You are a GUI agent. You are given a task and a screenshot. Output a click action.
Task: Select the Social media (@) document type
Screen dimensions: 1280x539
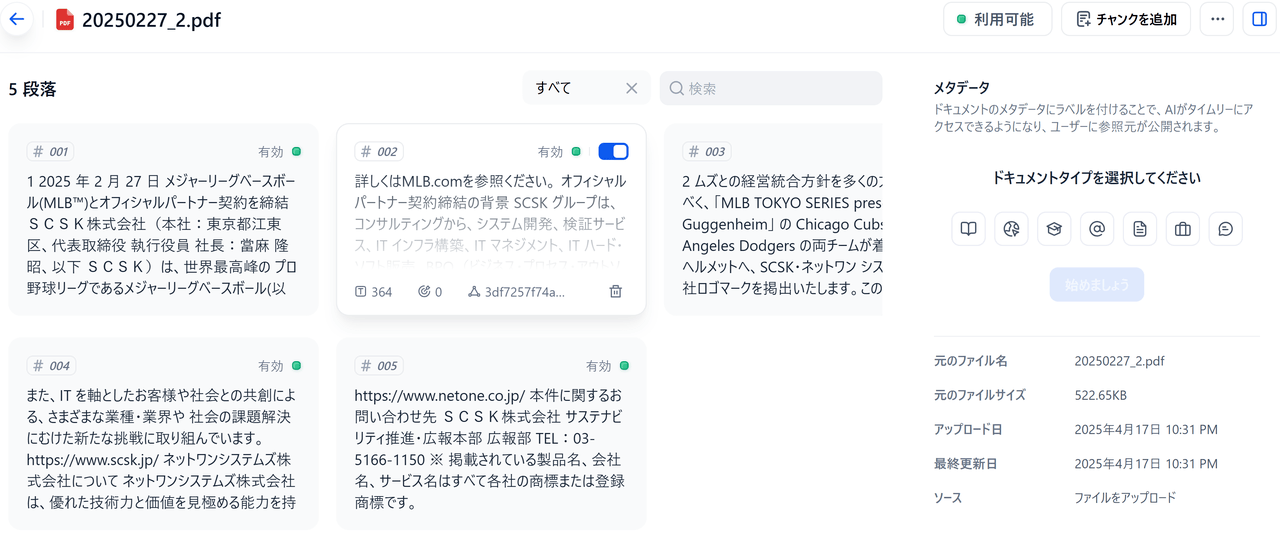1097,229
